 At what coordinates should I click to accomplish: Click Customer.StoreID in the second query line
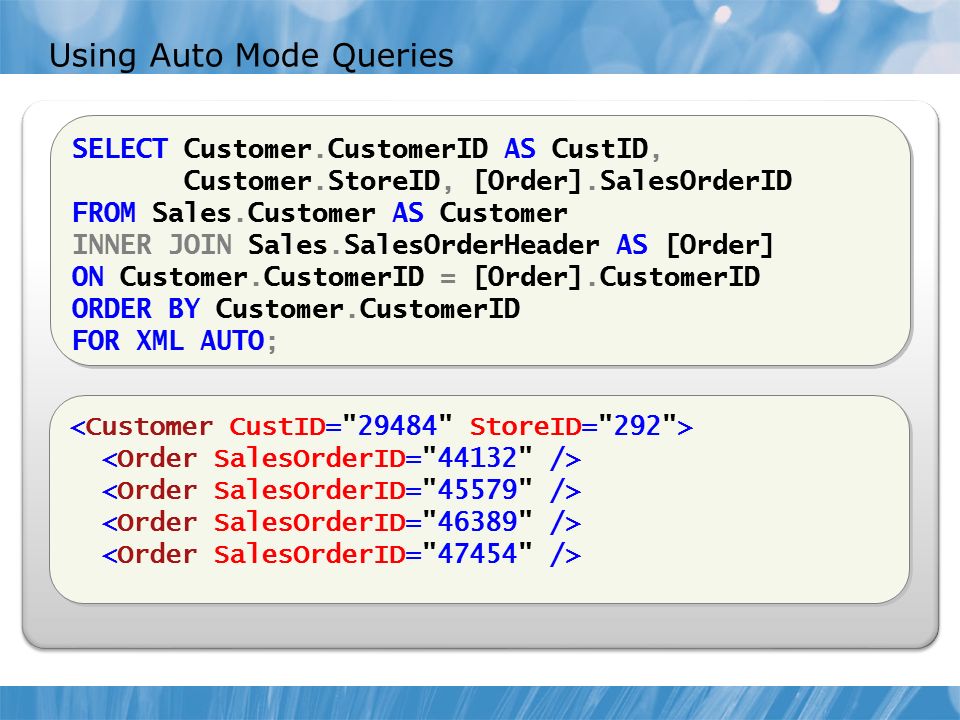[312, 181]
